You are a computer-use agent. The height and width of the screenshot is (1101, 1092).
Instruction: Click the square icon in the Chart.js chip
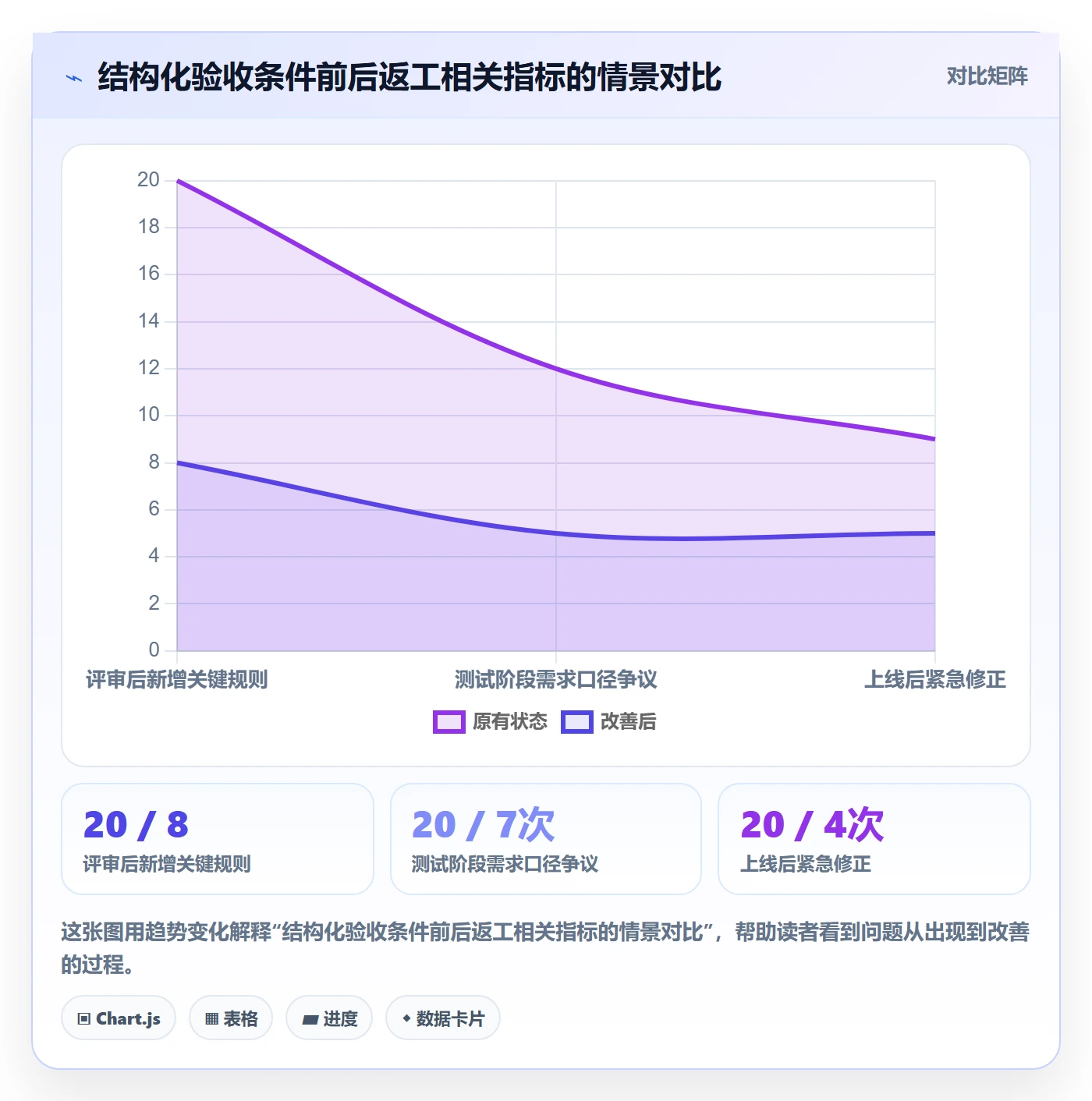pos(84,1018)
